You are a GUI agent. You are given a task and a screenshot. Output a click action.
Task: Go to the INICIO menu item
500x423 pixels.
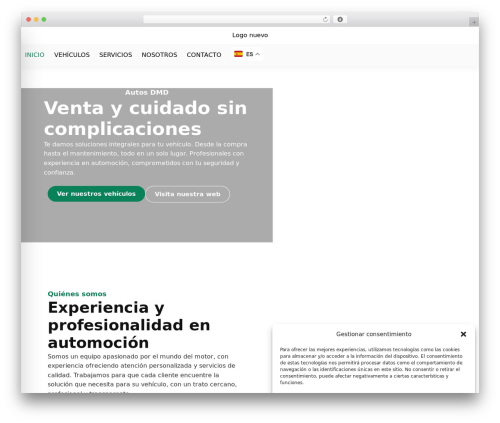point(34,55)
